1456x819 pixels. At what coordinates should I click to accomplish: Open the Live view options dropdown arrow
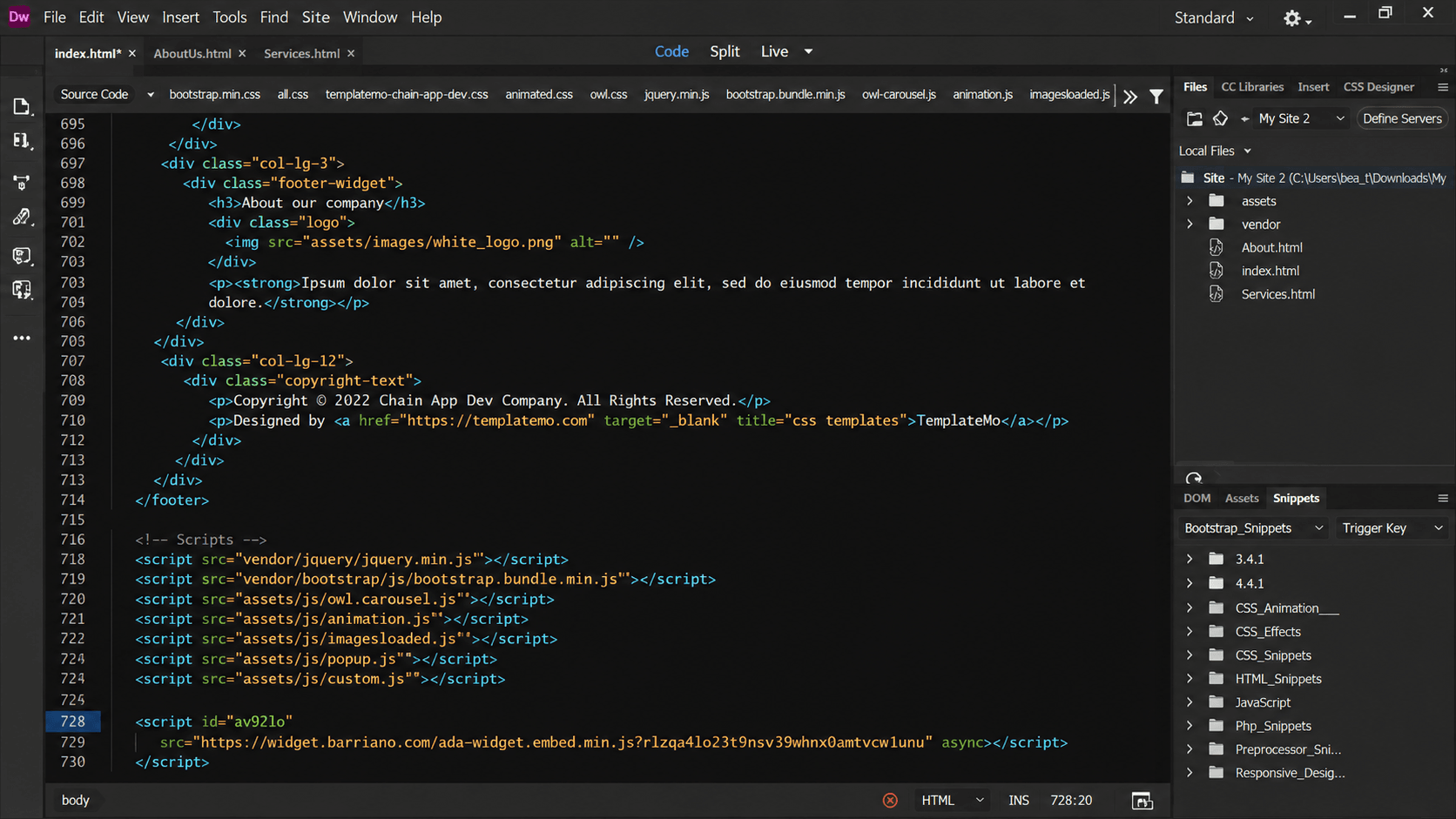(x=808, y=51)
